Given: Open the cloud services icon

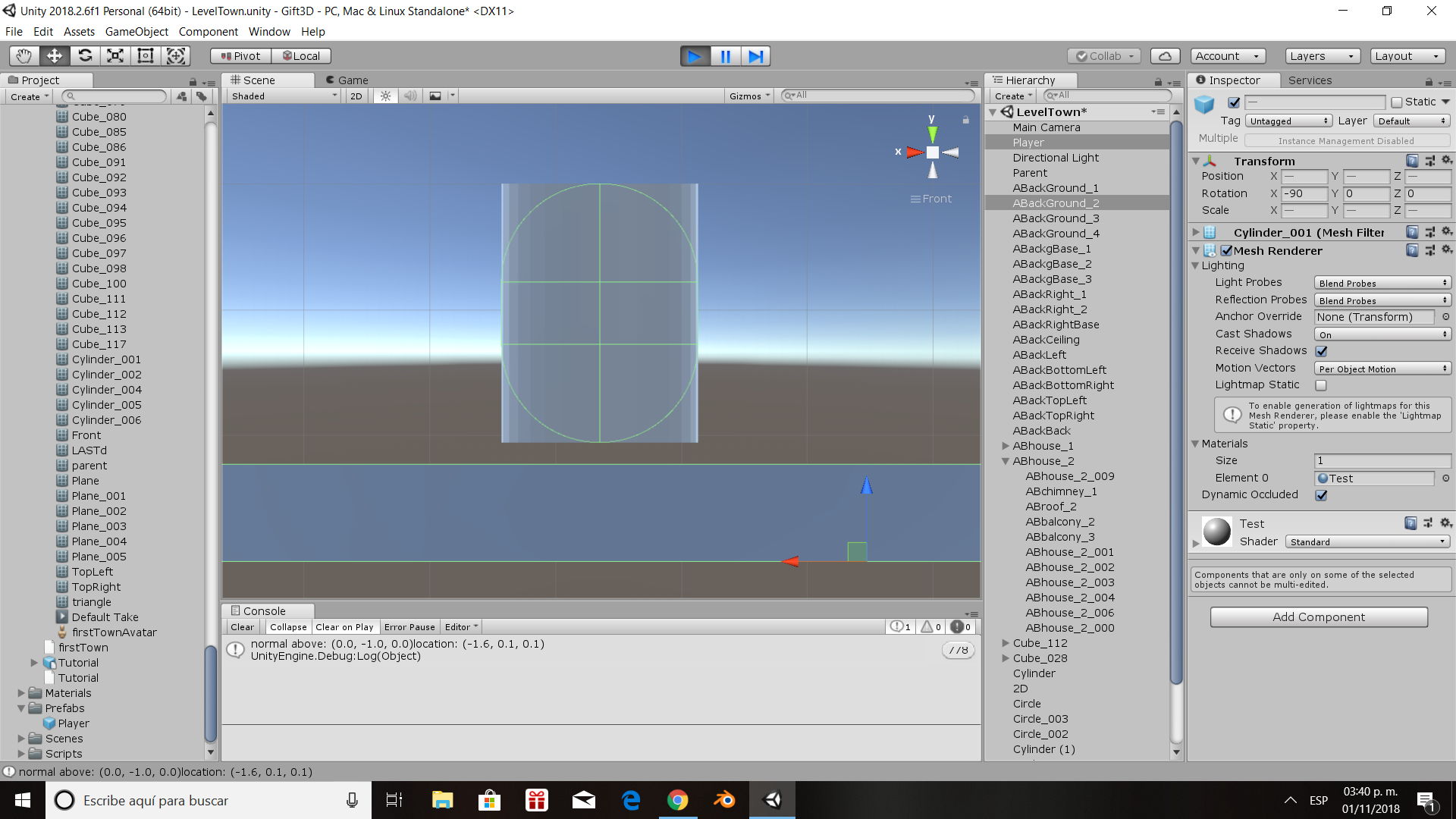Looking at the screenshot, I should tap(1165, 56).
